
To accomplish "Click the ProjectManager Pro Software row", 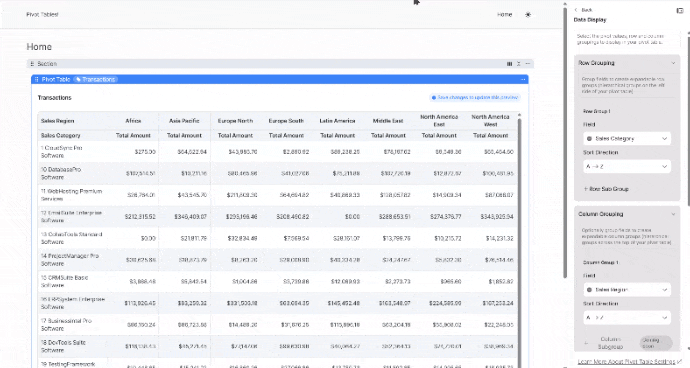I will 277,260.
